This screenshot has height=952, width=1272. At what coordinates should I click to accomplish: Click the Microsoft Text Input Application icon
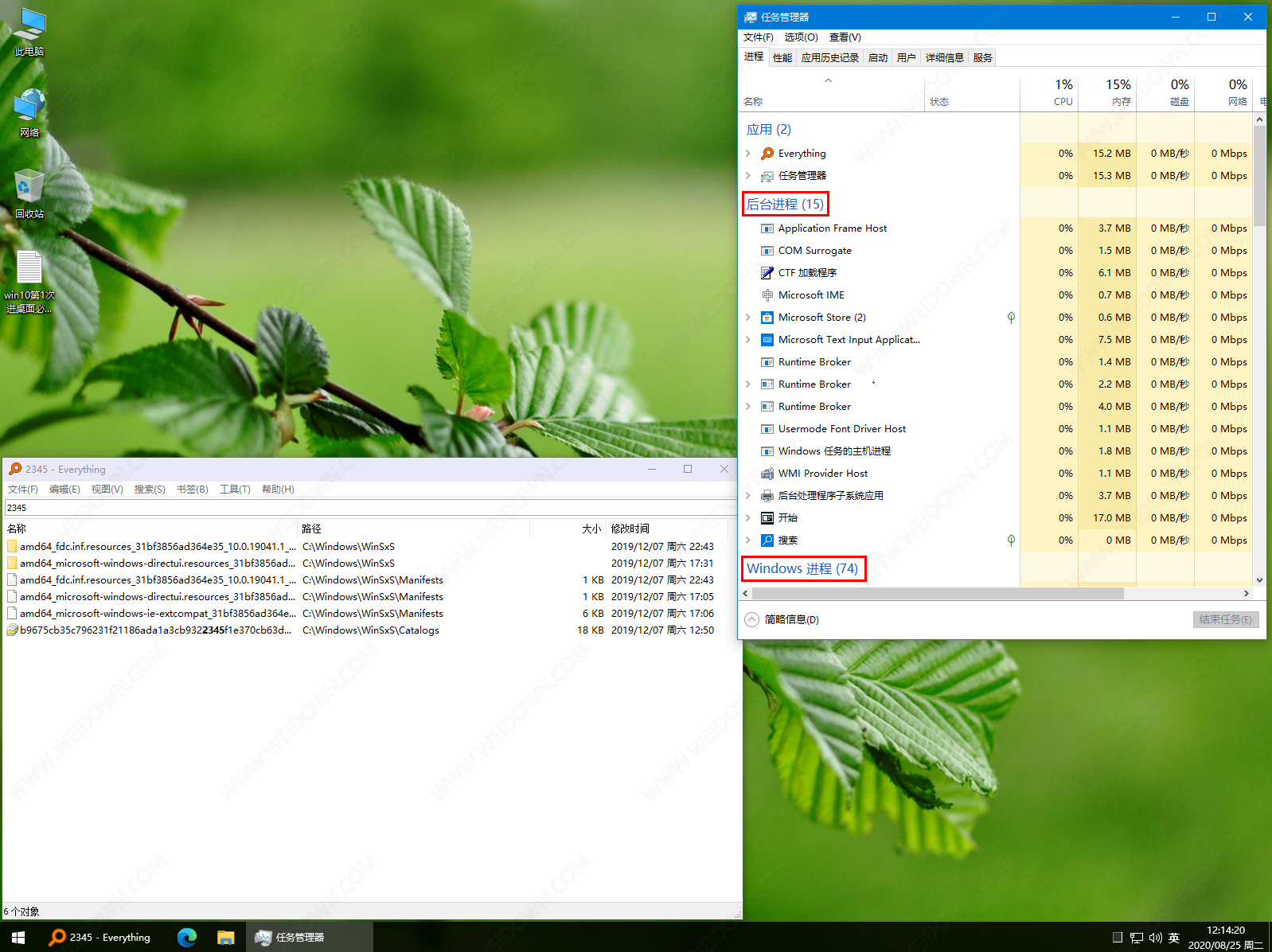(x=767, y=340)
